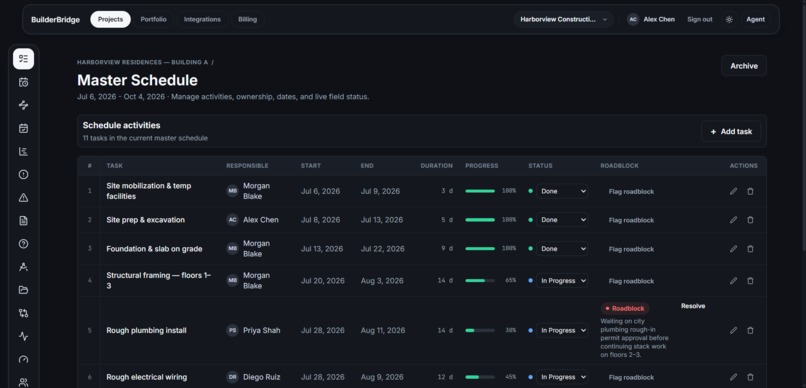Screen dimensions: 806x388
Task: Click the 'Aug 11, 2026' end date
Action: [x=383, y=330]
